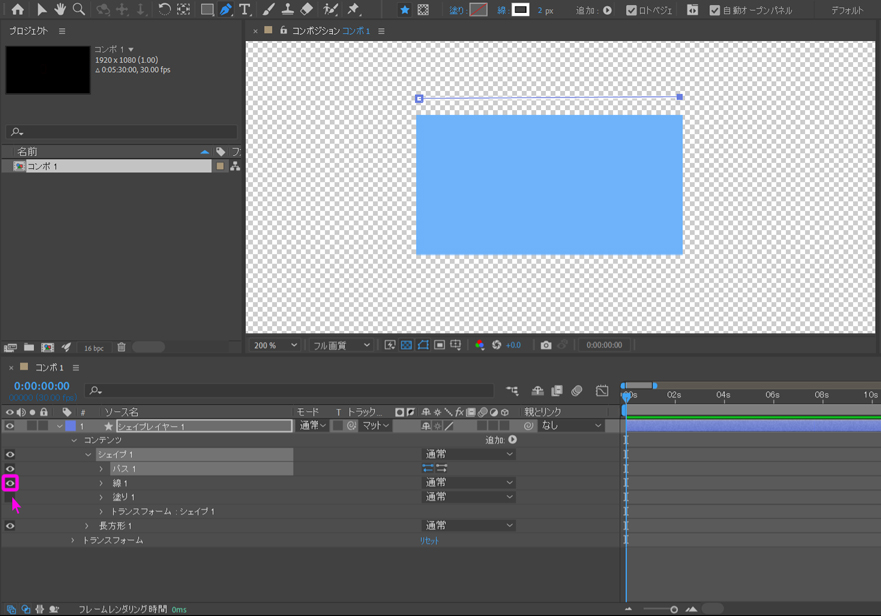Choose the Hand tool
This screenshot has width=881, height=616.
click(x=60, y=10)
